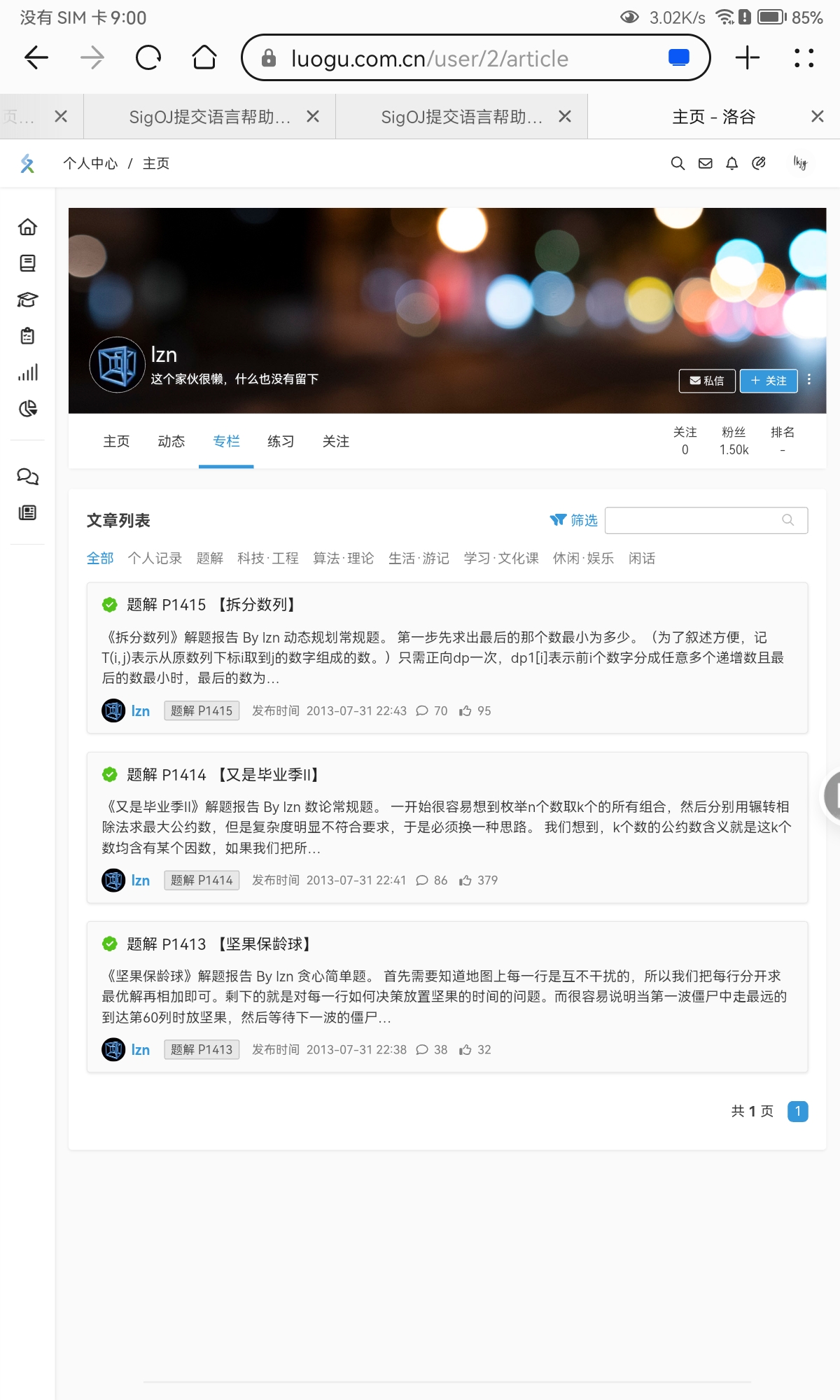This screenshot has width=840, height=1400.
Task: Select the 算法·理论 article category
Action: tap(343, 559)
